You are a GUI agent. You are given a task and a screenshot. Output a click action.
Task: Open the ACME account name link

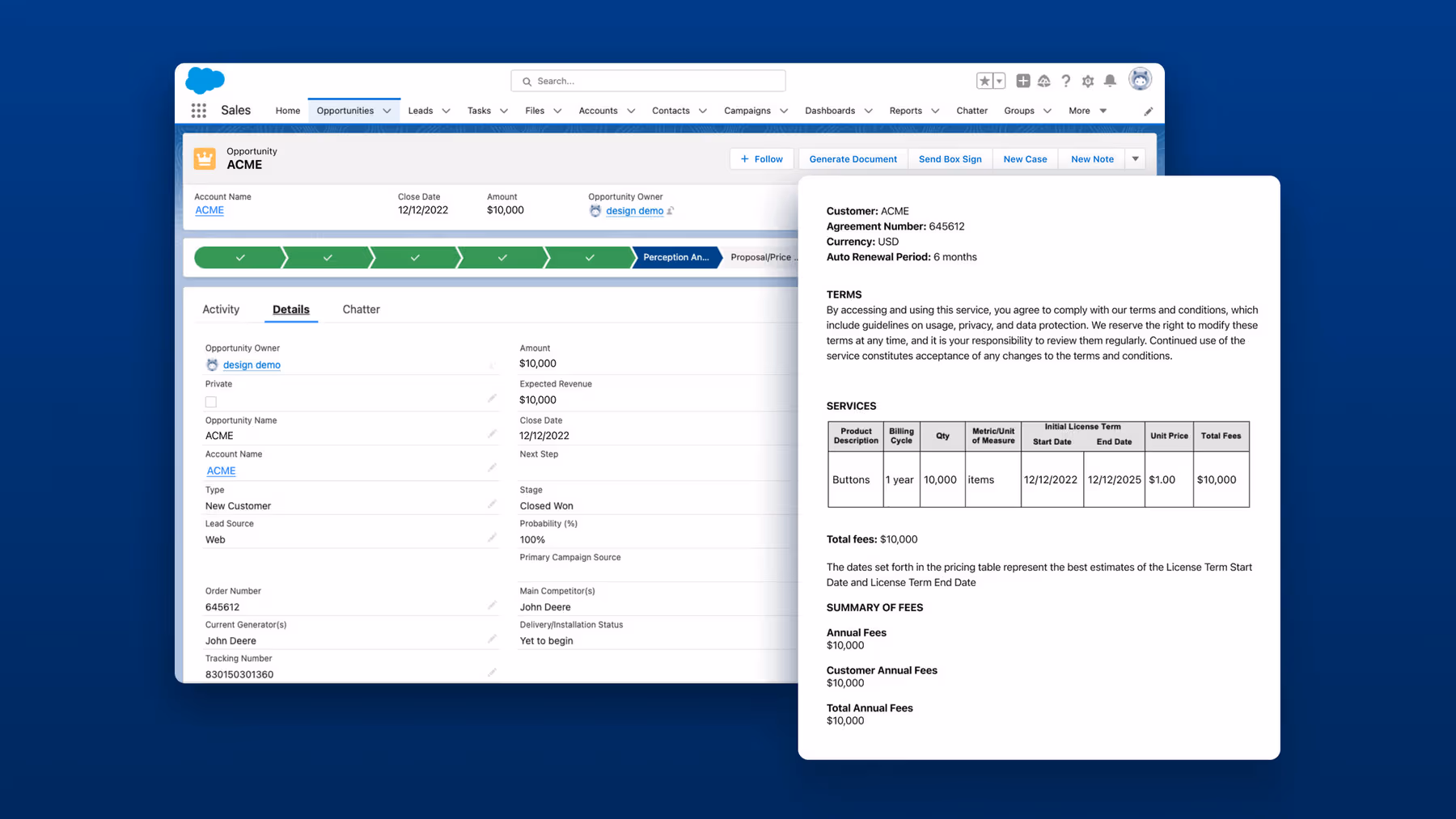210,210
